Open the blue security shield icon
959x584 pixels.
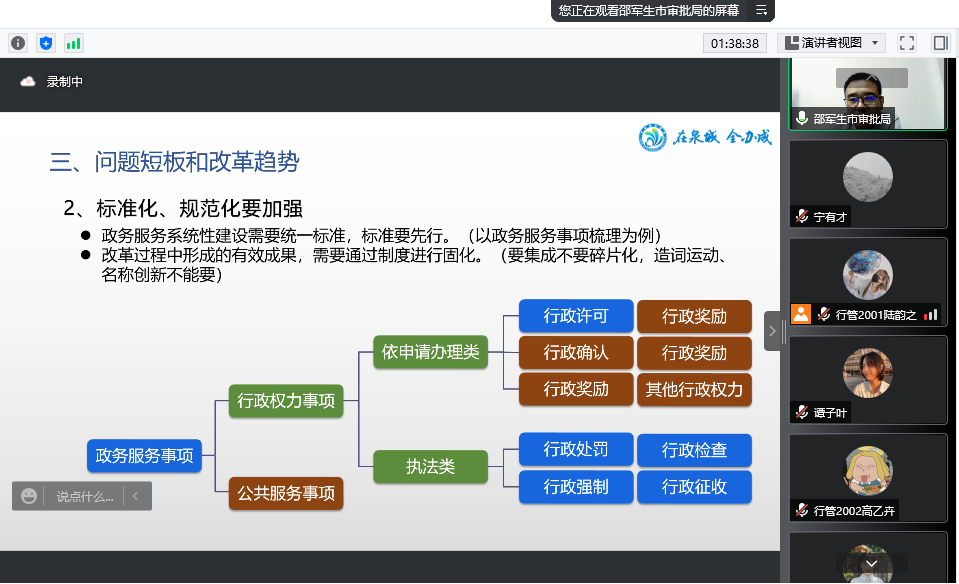point(45,43)
